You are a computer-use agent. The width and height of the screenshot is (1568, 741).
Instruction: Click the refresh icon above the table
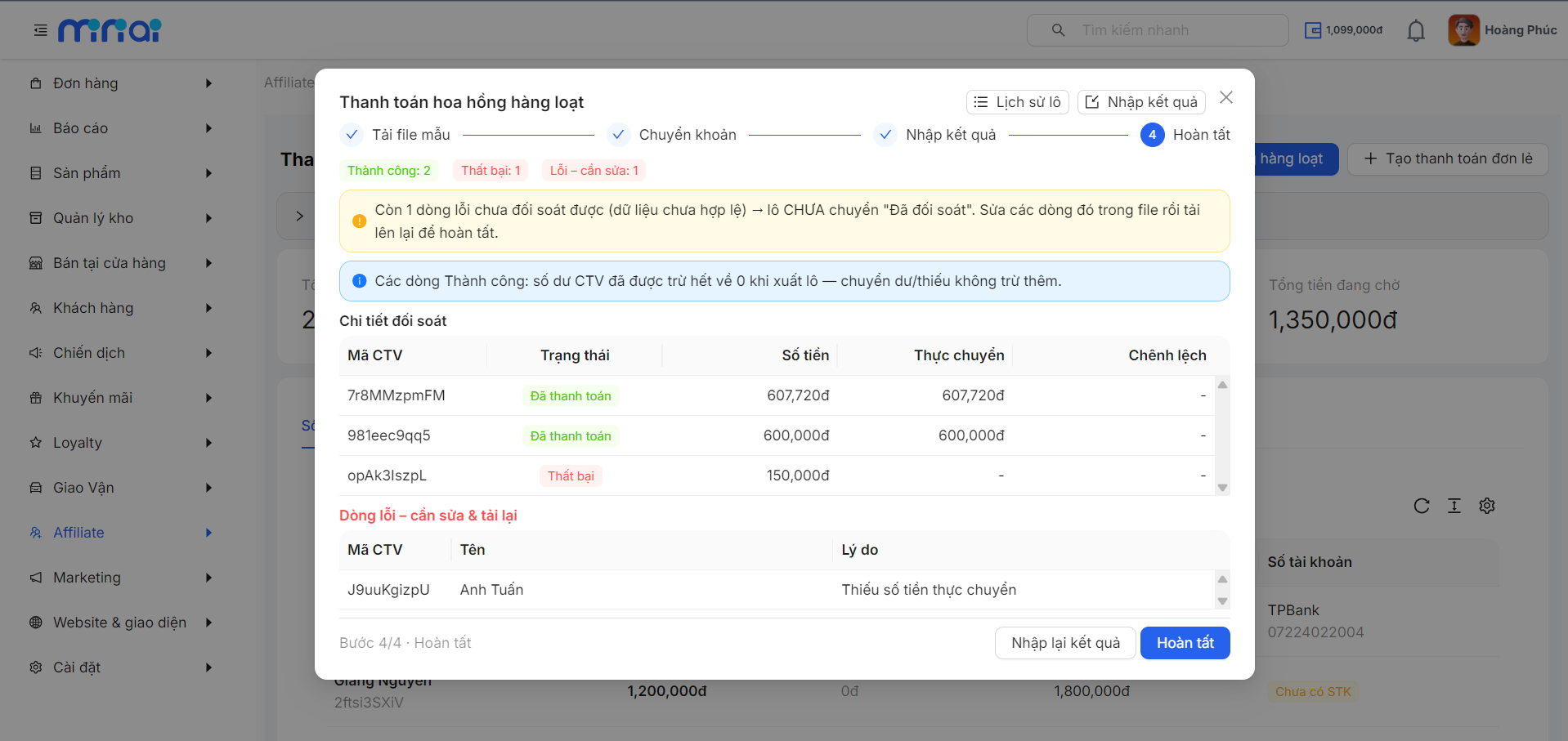point(1422,506)
